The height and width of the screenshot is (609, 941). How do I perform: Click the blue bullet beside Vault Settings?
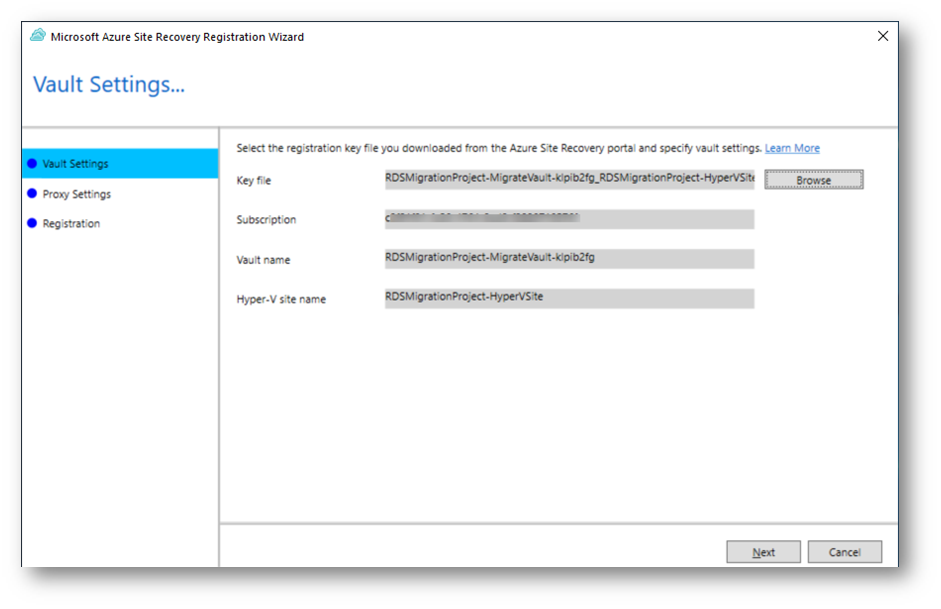pyautogui.click(x=32, y=163)
